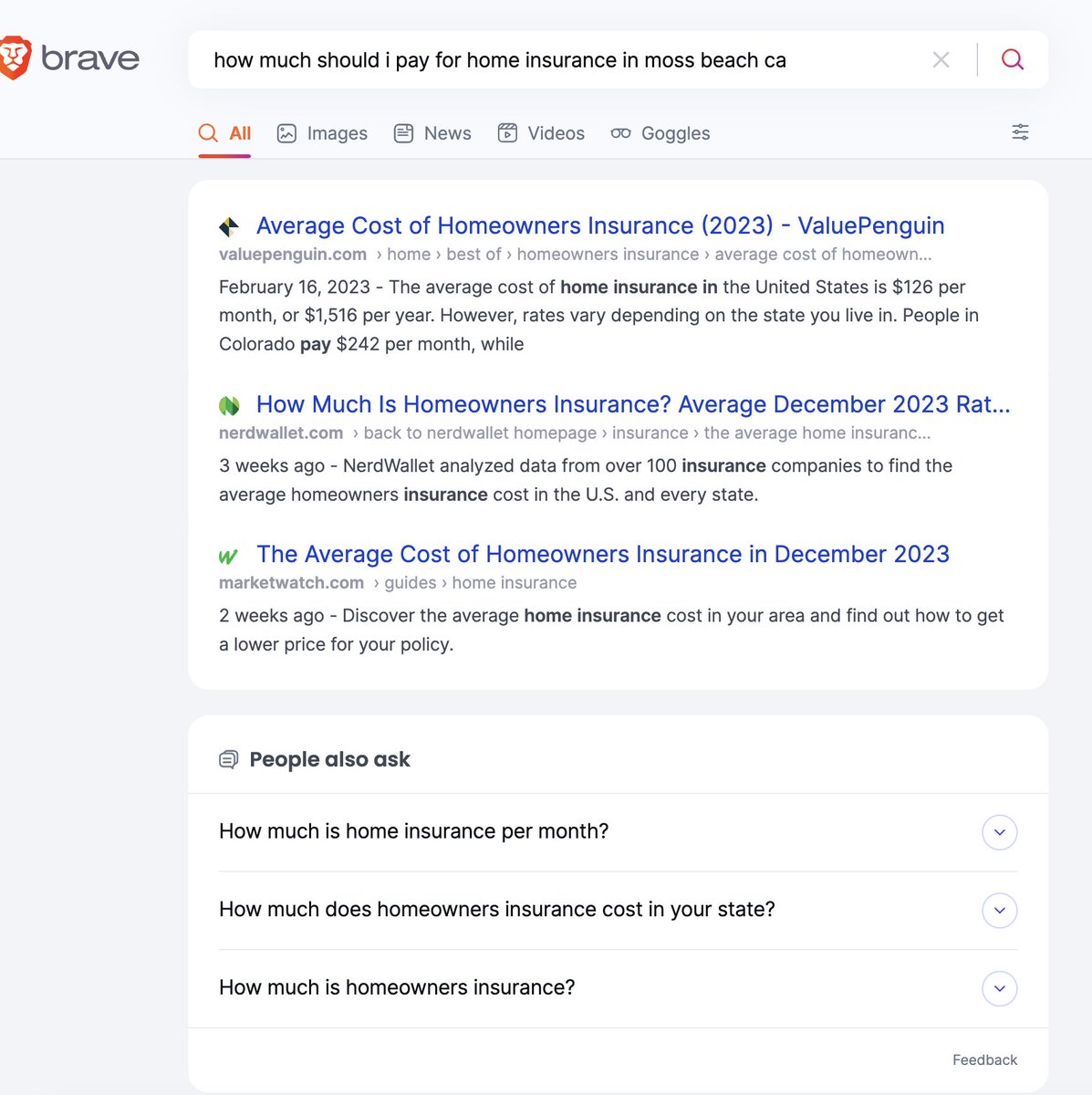The width and height of the screenshot is (1092, 1095).
Task: Click the NerdWallet snippet starting '3 weeks ago'
Action: click(586, 480)
